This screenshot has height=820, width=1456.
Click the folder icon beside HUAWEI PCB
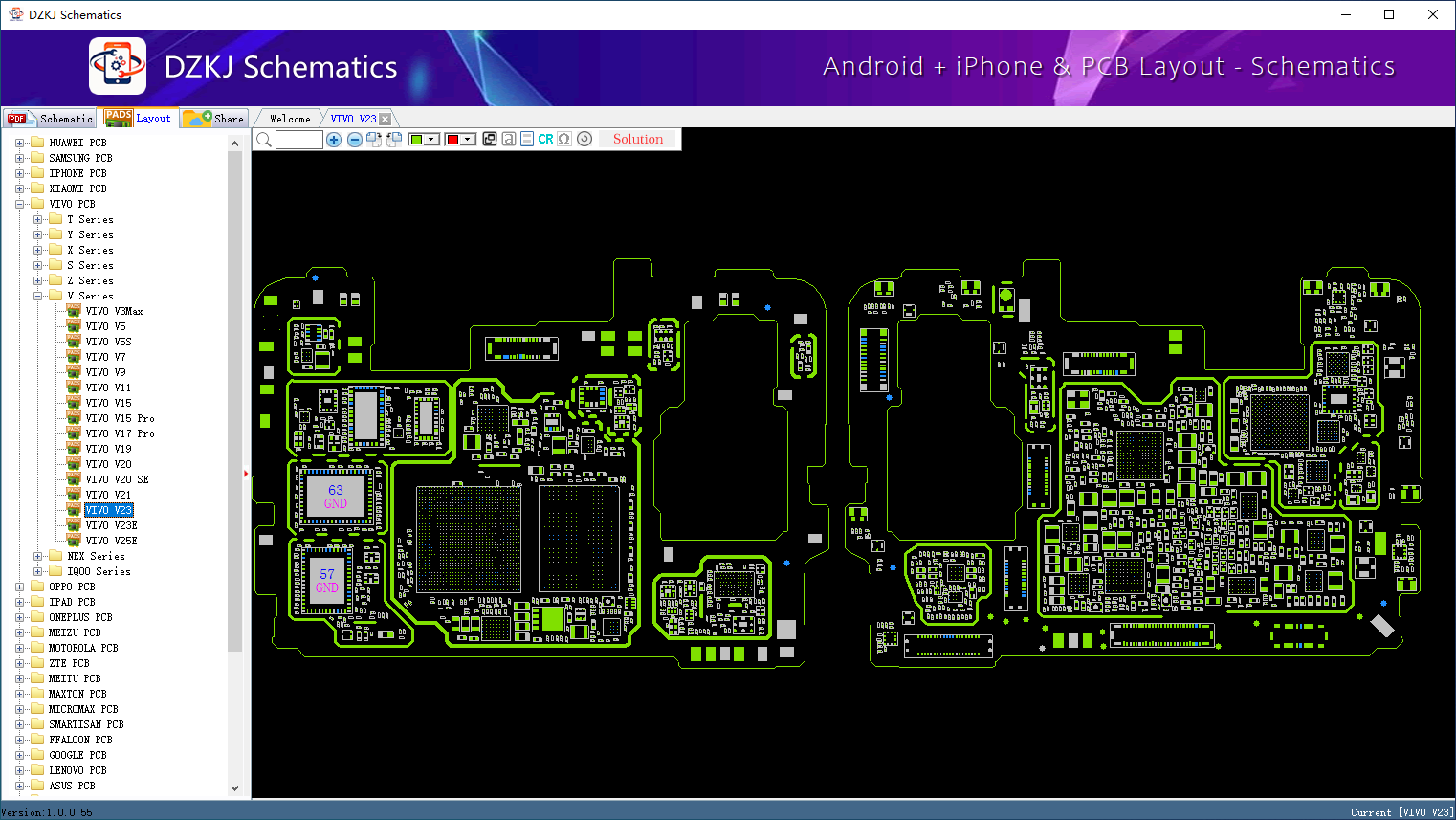pos(37,143)
